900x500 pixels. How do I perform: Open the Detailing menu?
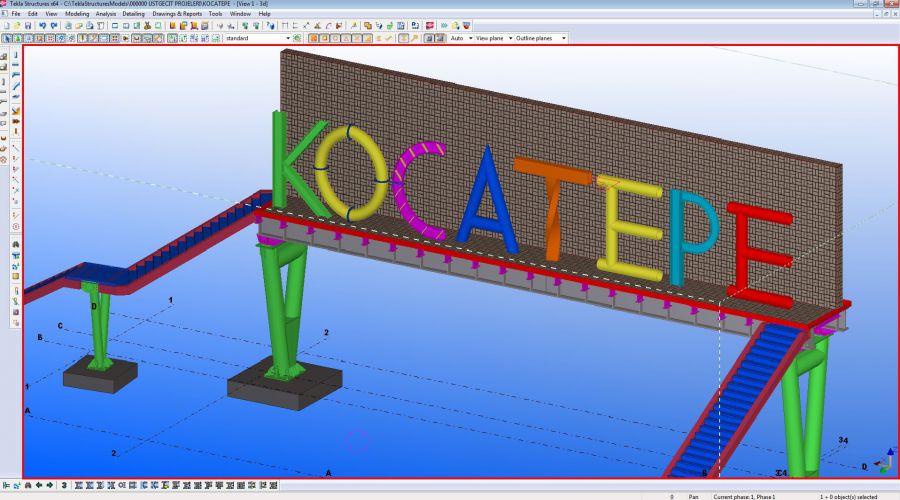point(133,14)
